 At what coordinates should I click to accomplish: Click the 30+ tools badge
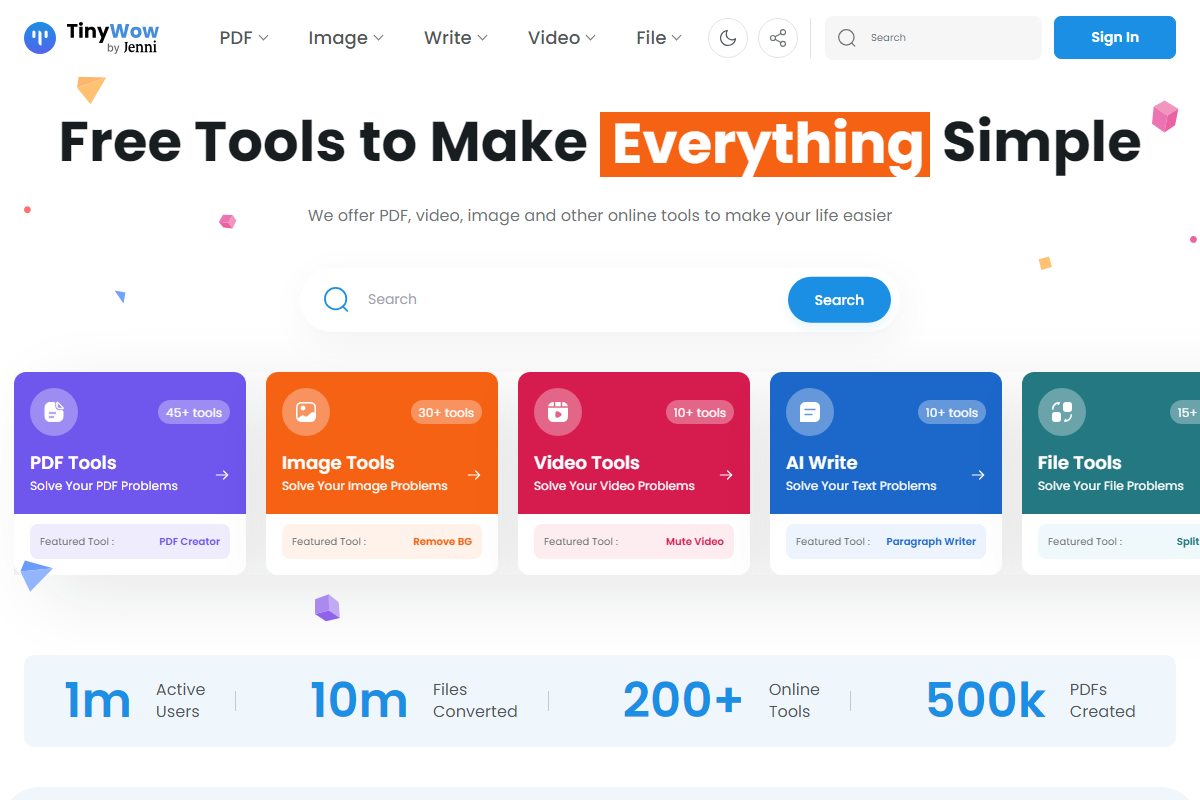446,412
